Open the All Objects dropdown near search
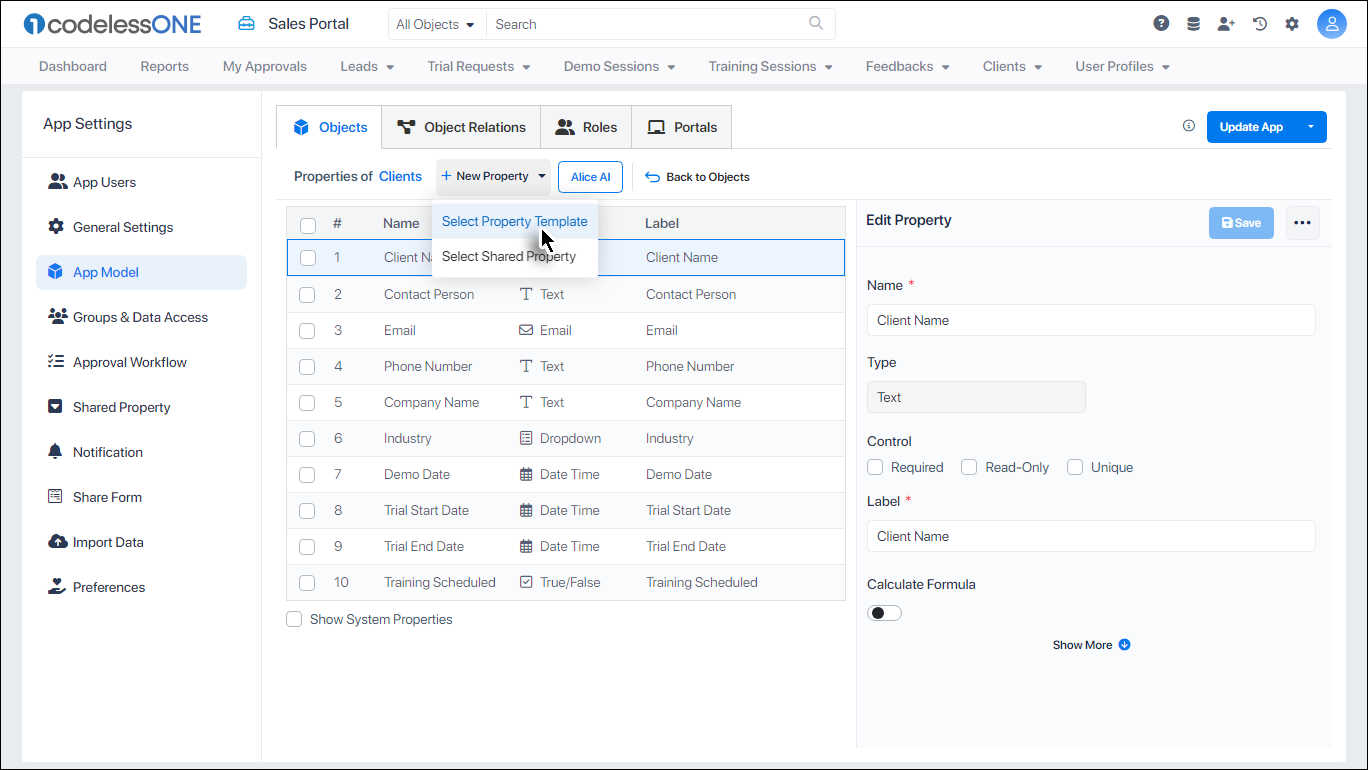This screenshot has width=1368, height=770. pyautogui.click(x=435, y=23)
